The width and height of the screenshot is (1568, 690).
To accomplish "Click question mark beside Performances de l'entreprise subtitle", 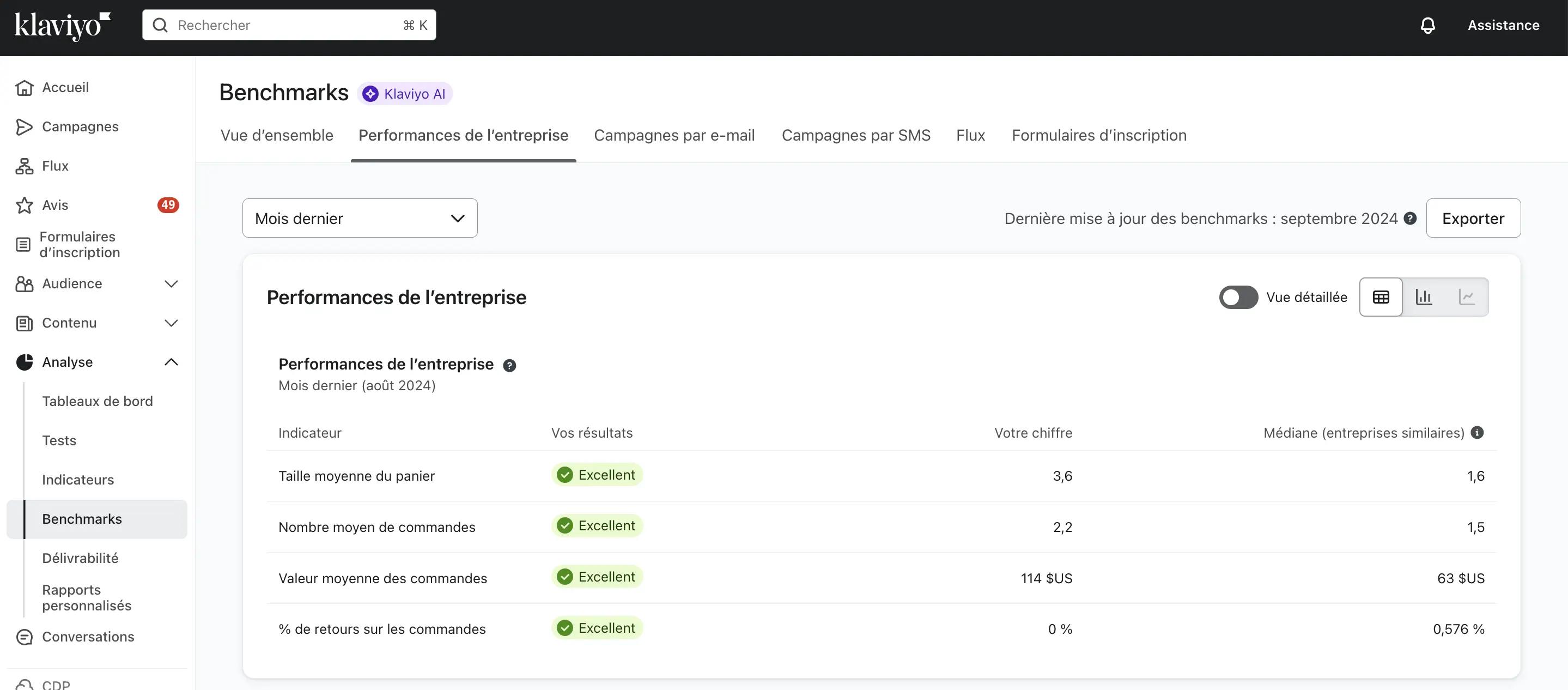I will click(509, 365).
